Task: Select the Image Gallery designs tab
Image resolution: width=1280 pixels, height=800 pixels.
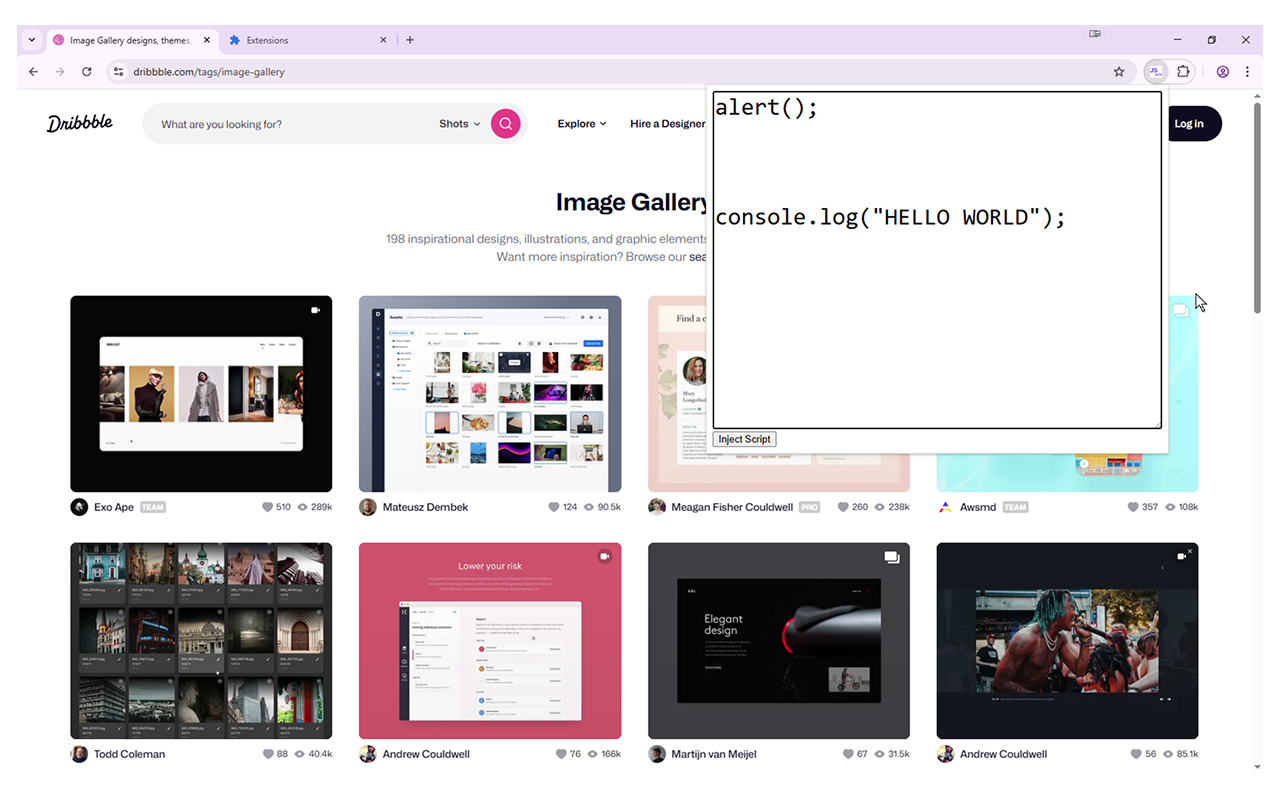Action: tap(132, 40)
